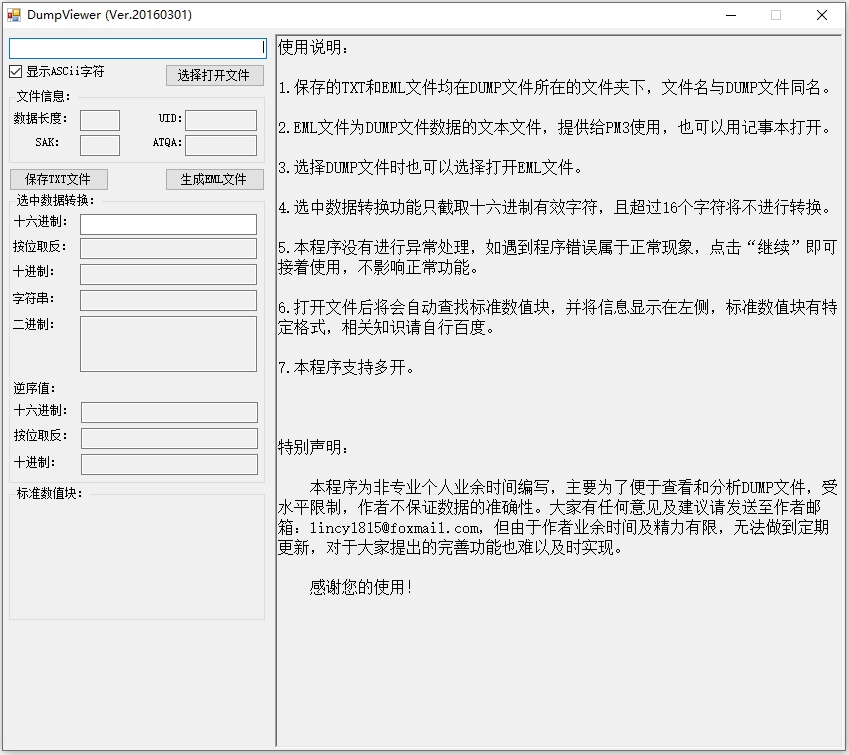
Task: Click the 选择打开文件 button
Action: click(x=214, y=75)
